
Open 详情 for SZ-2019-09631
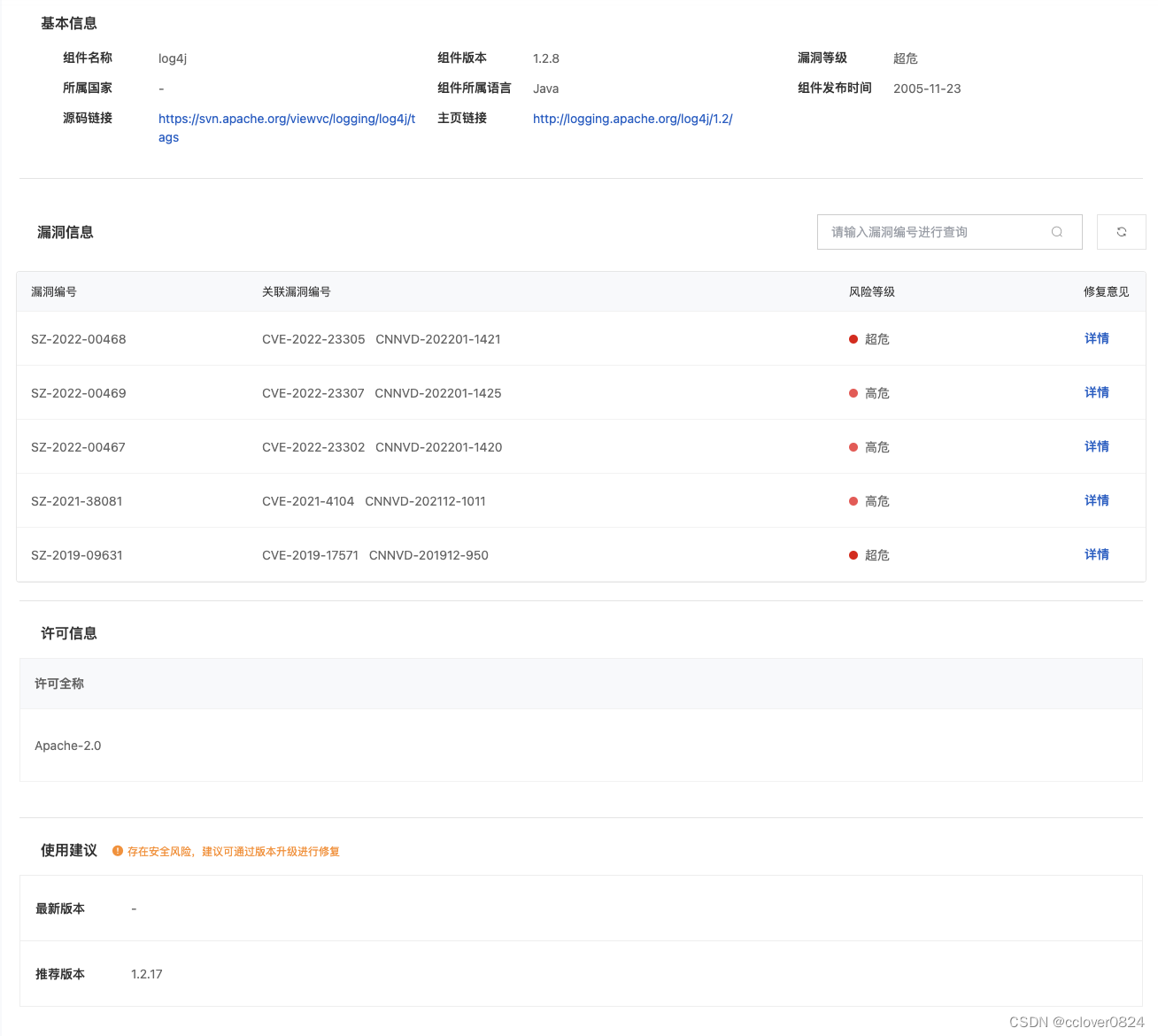click(x=1096, y=554)
